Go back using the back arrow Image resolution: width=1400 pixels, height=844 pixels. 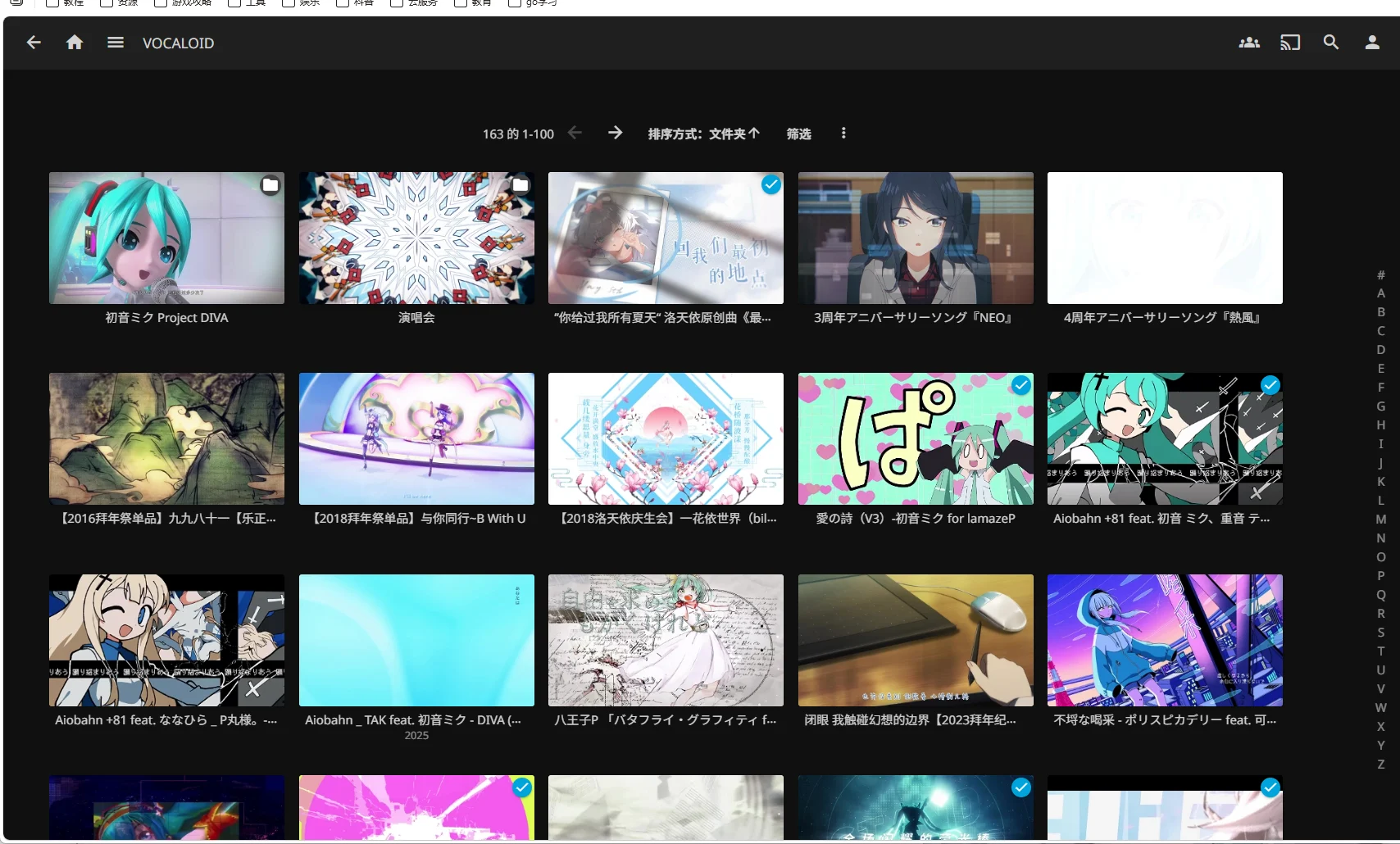(34, 43)
